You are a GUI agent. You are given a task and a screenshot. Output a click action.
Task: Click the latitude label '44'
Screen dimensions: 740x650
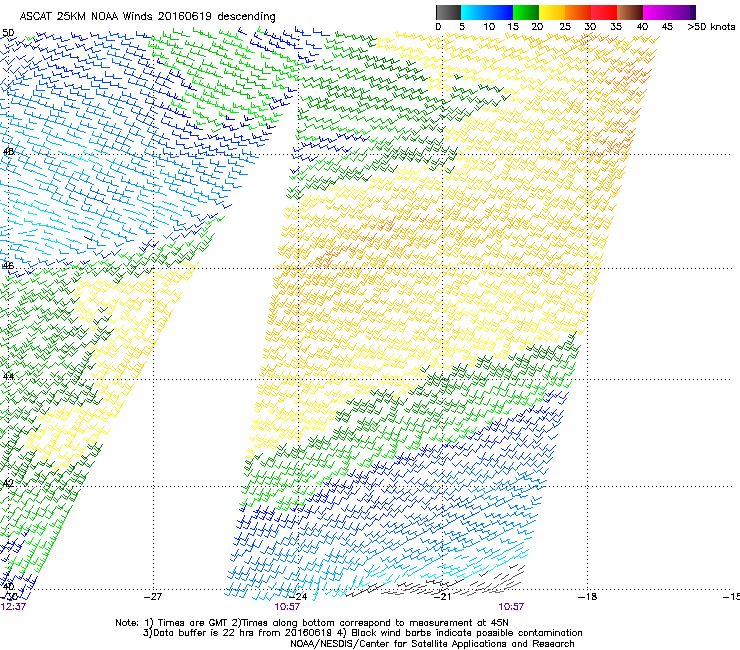(x=8, y=377)
